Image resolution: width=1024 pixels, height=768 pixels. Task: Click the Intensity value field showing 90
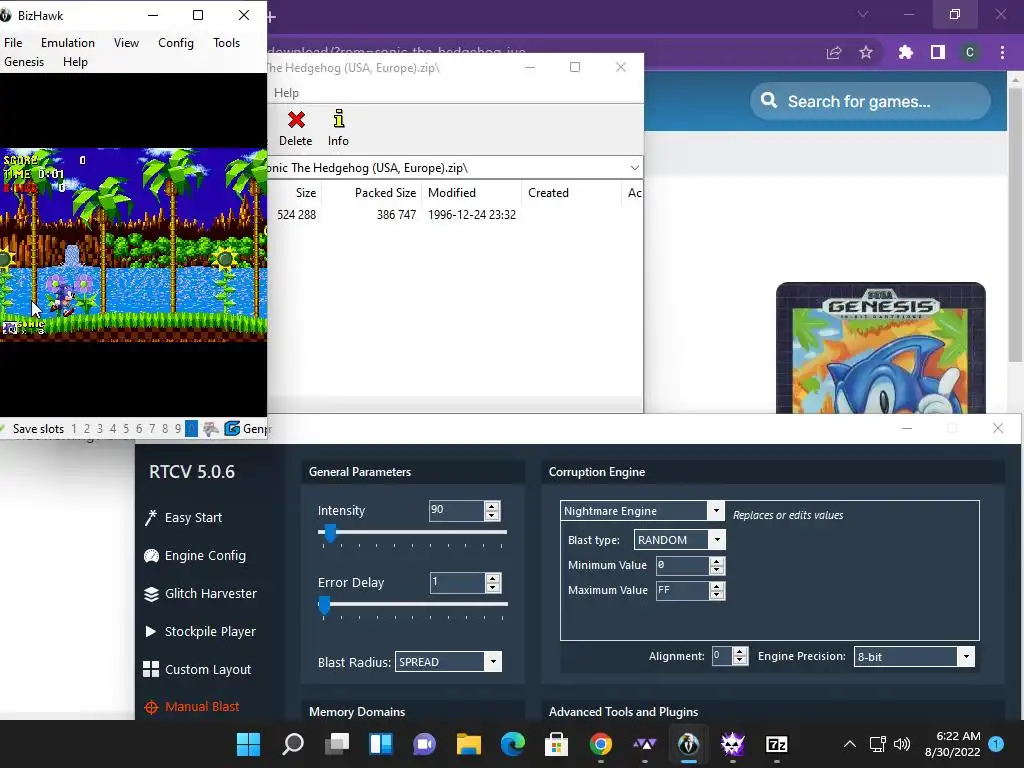pos(456,510)
